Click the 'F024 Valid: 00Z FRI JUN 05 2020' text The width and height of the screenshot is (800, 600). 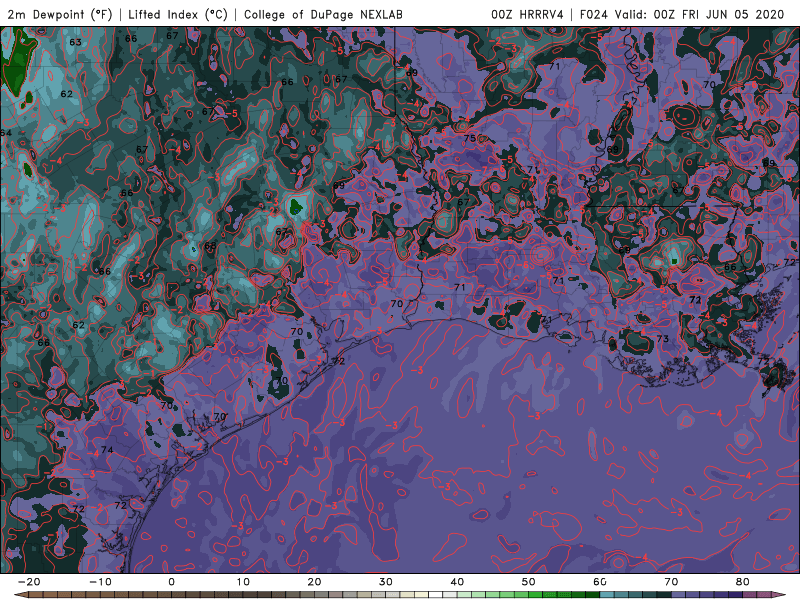(682, 14)
